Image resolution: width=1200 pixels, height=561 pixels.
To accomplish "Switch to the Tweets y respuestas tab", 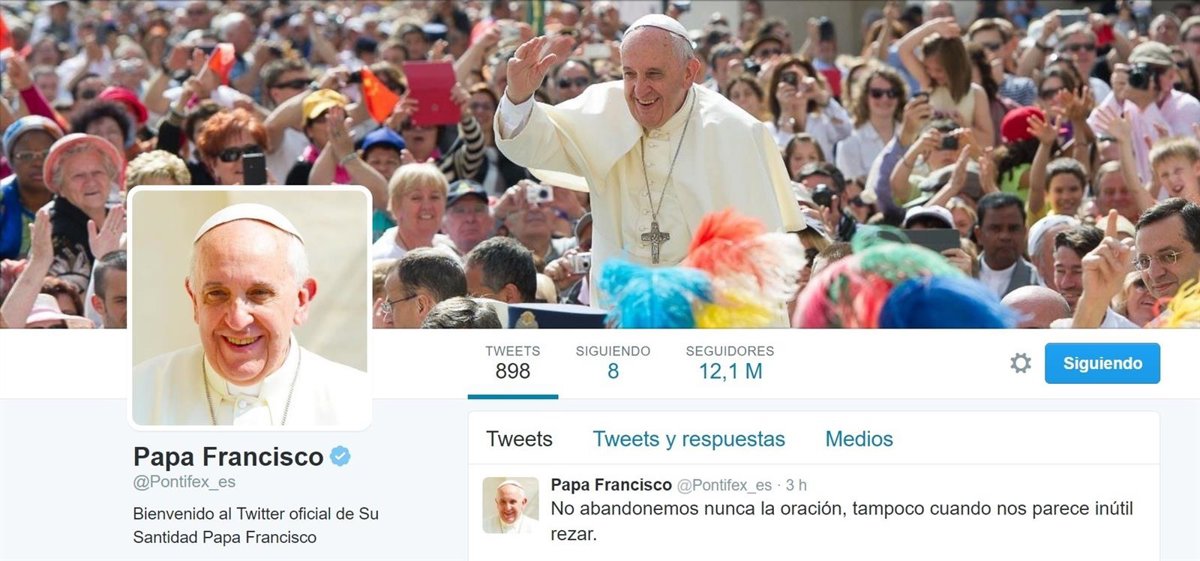I will [x=689, y=439].
